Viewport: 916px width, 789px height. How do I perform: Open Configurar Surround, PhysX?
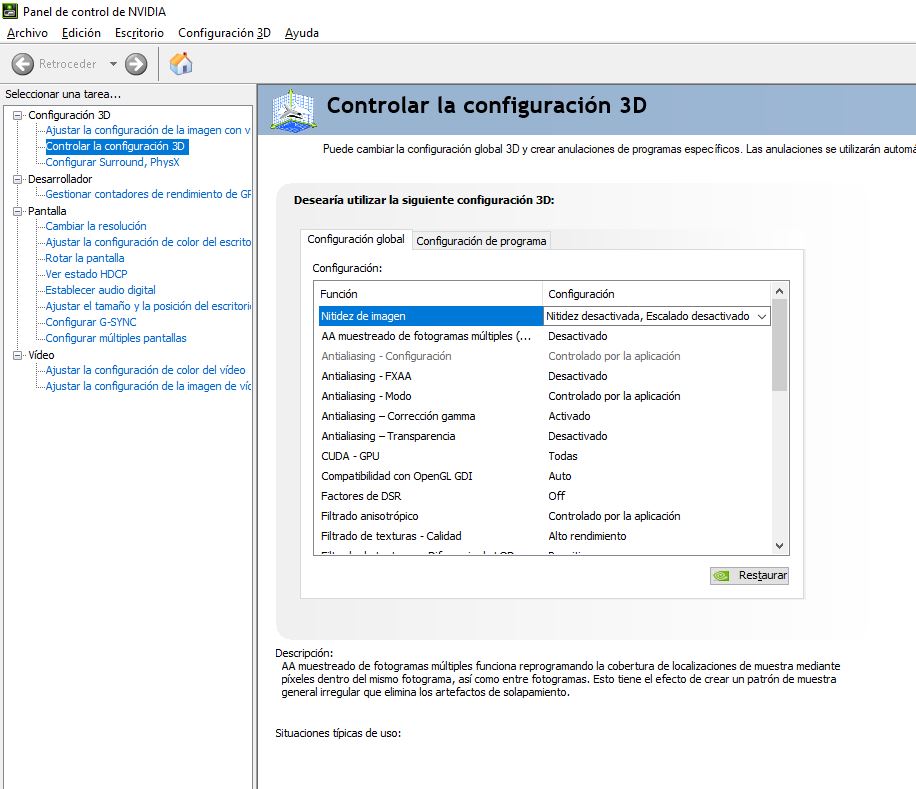pos(112,162)
